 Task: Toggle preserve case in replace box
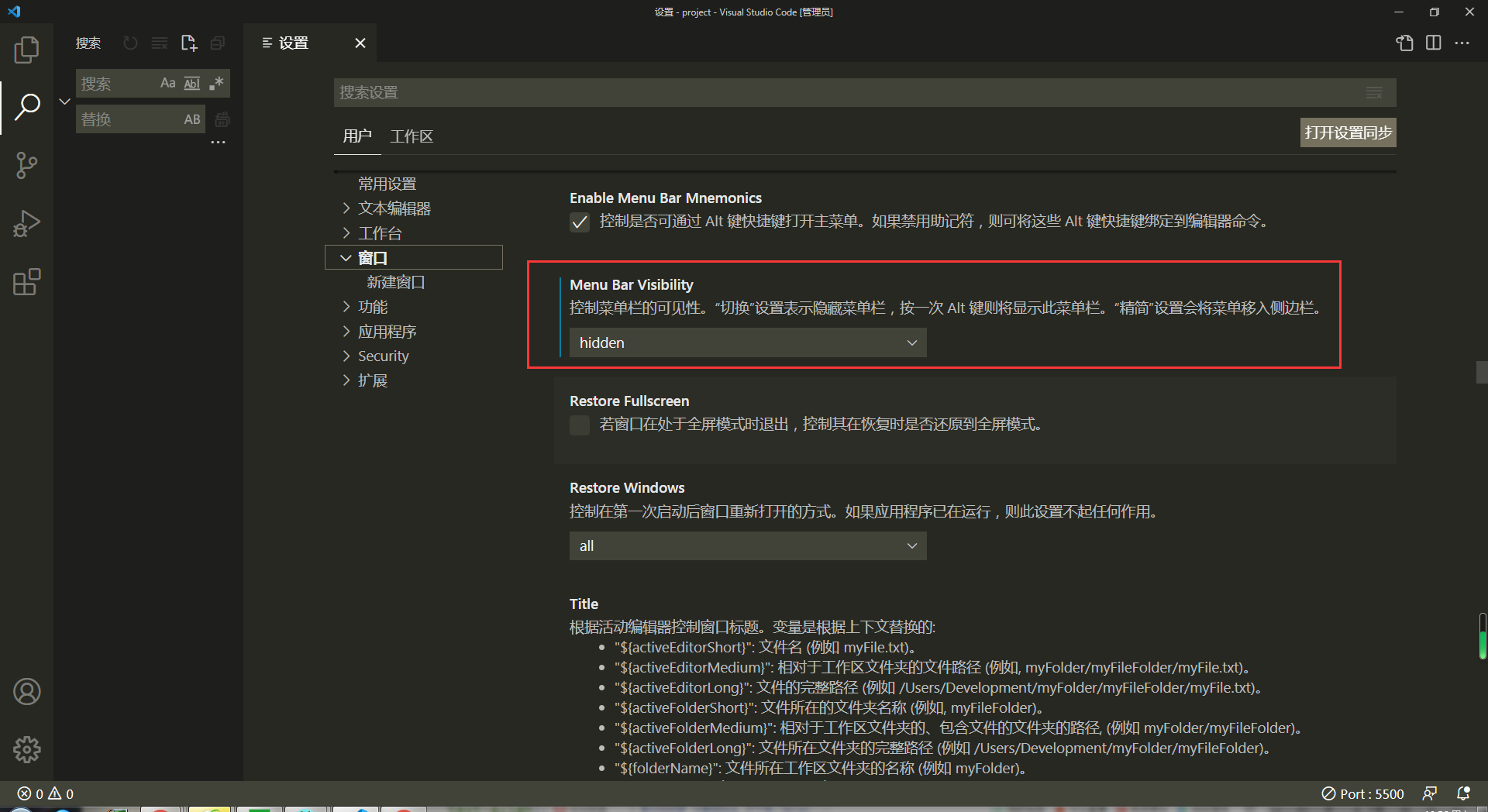pyautogui.click(x=192, y=119)
